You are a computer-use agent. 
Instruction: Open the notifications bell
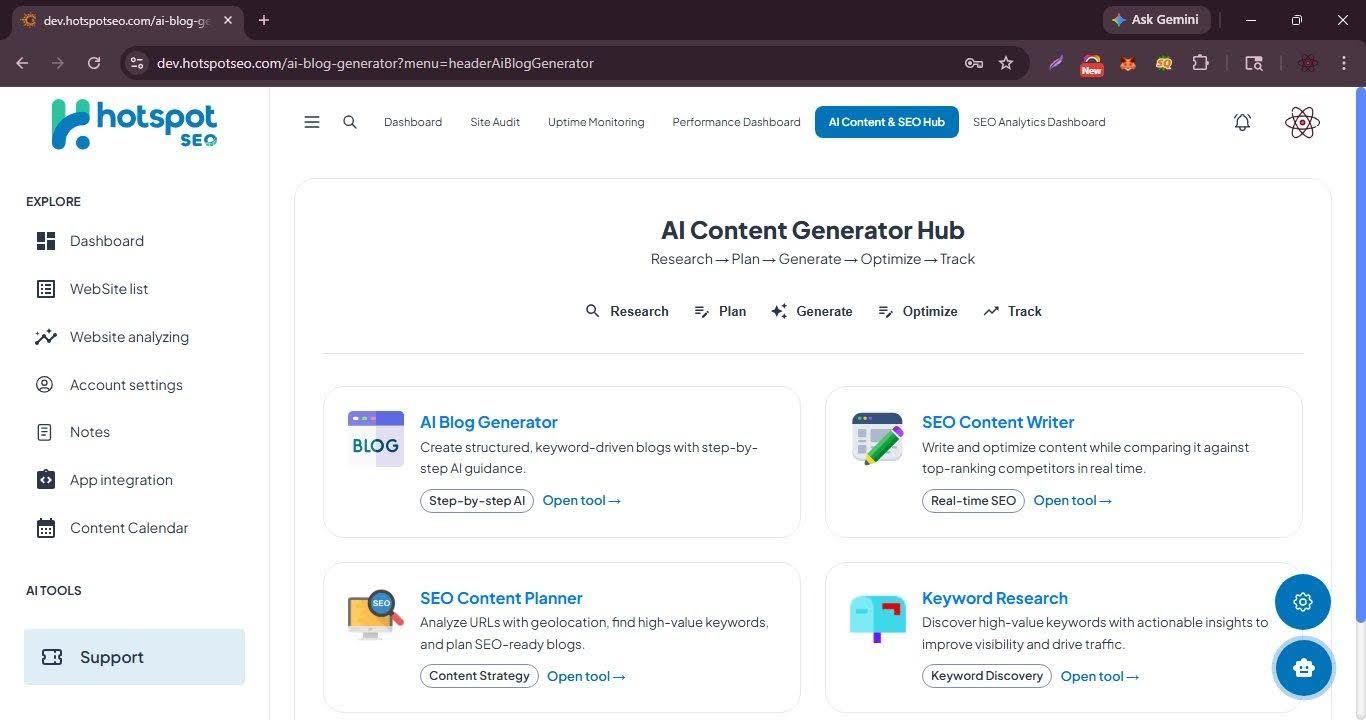pyautogui.click(x=1242, y=122)
